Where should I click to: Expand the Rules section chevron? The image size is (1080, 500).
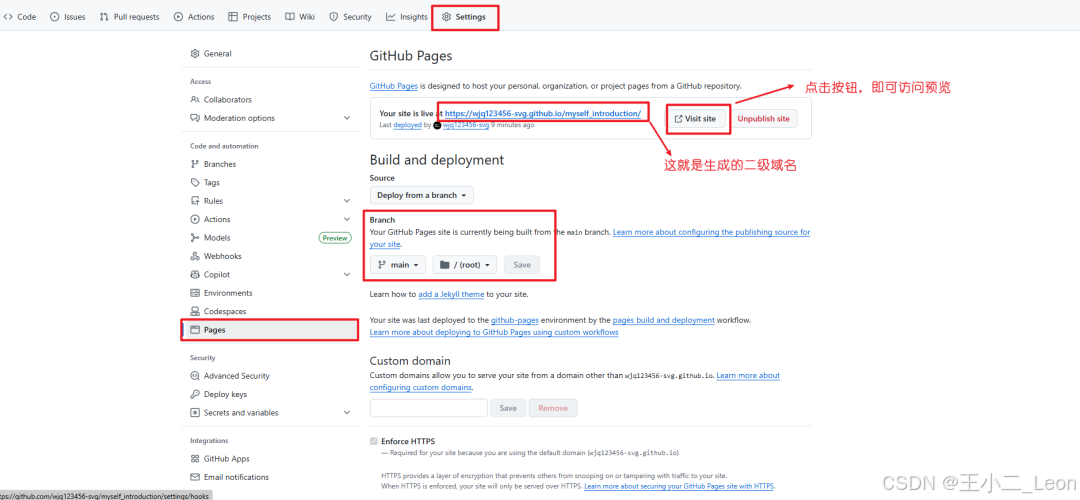tap(346, 201)
